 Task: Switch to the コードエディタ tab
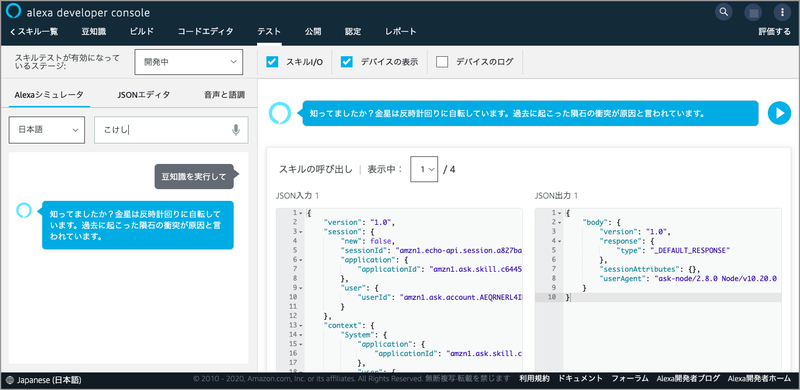206,32
